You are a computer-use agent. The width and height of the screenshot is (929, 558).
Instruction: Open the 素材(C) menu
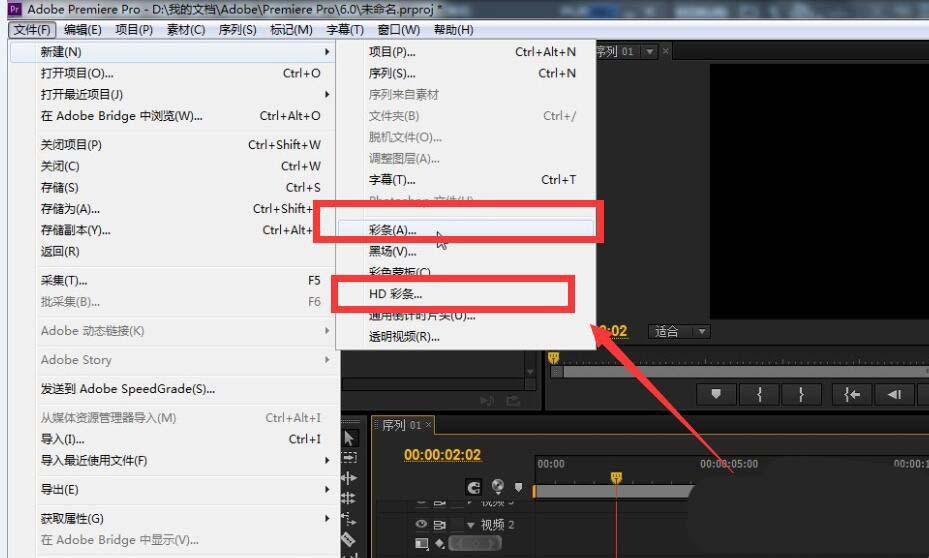[185, 30]
